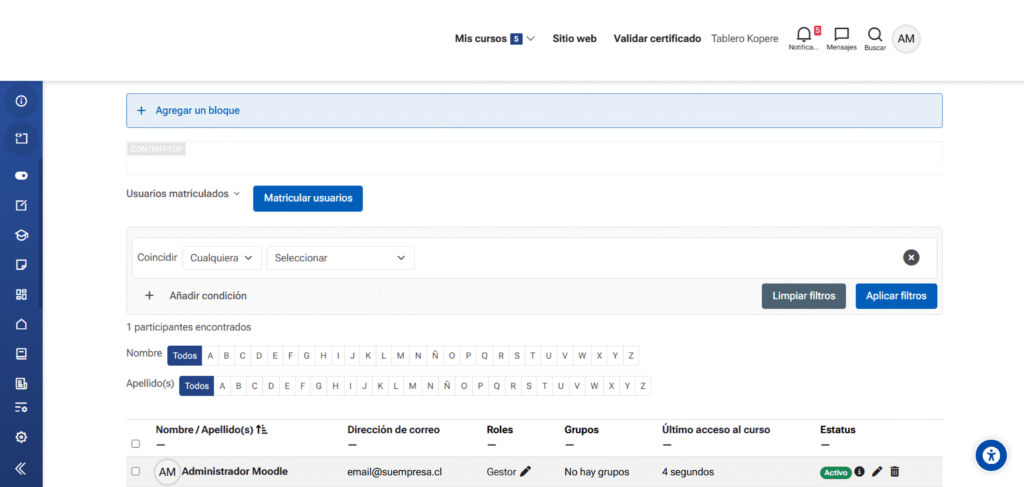
Task: Sort by Dirección de correo header
Action: pos(393,430)
